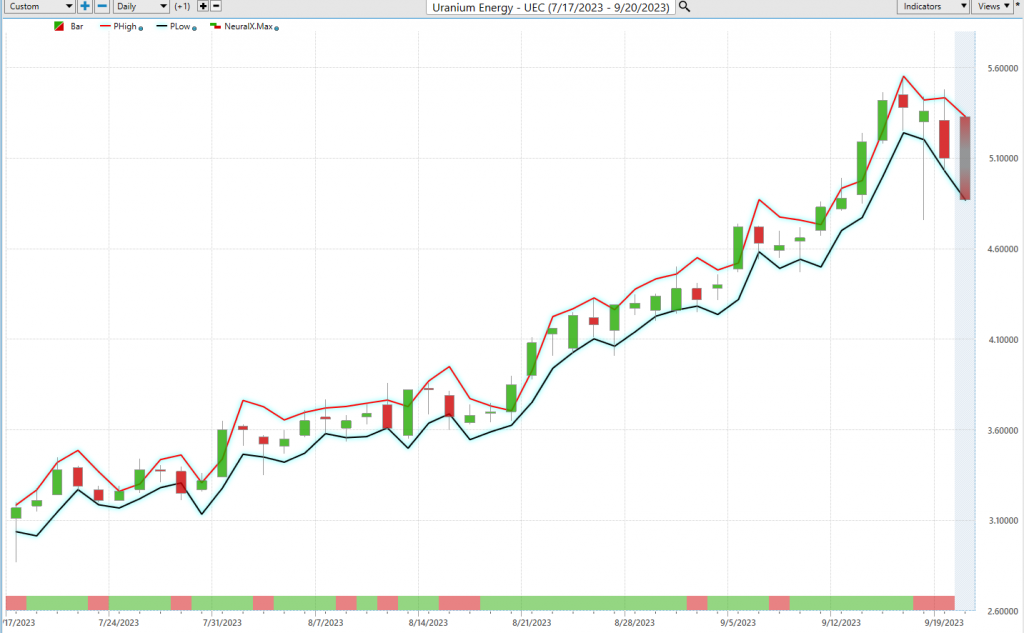1024x633 pixels.
Task: Click the black plus forecast increment button
Action: click(x=203, y=7)
